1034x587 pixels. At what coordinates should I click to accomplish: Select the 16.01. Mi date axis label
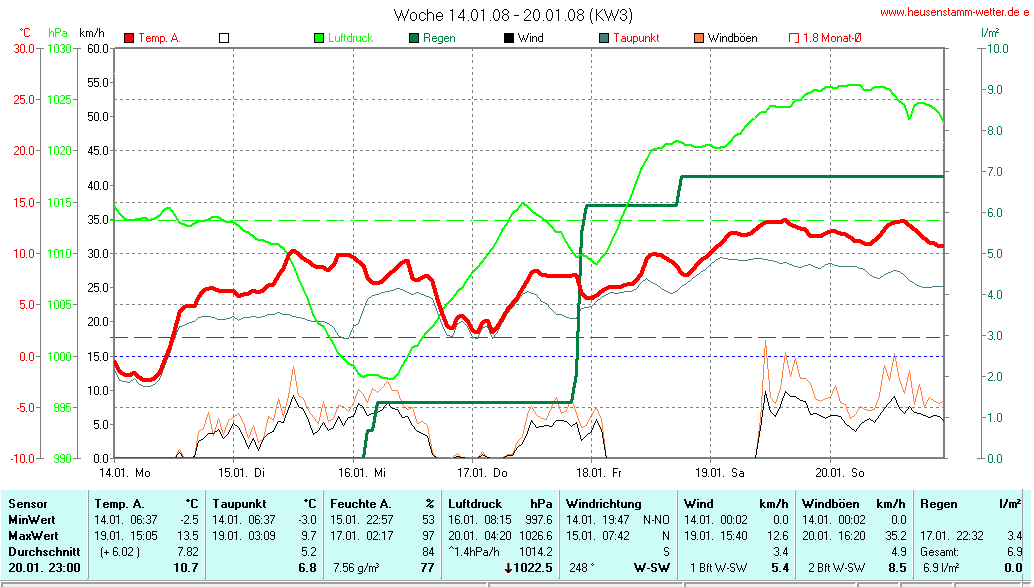[359, 471]
